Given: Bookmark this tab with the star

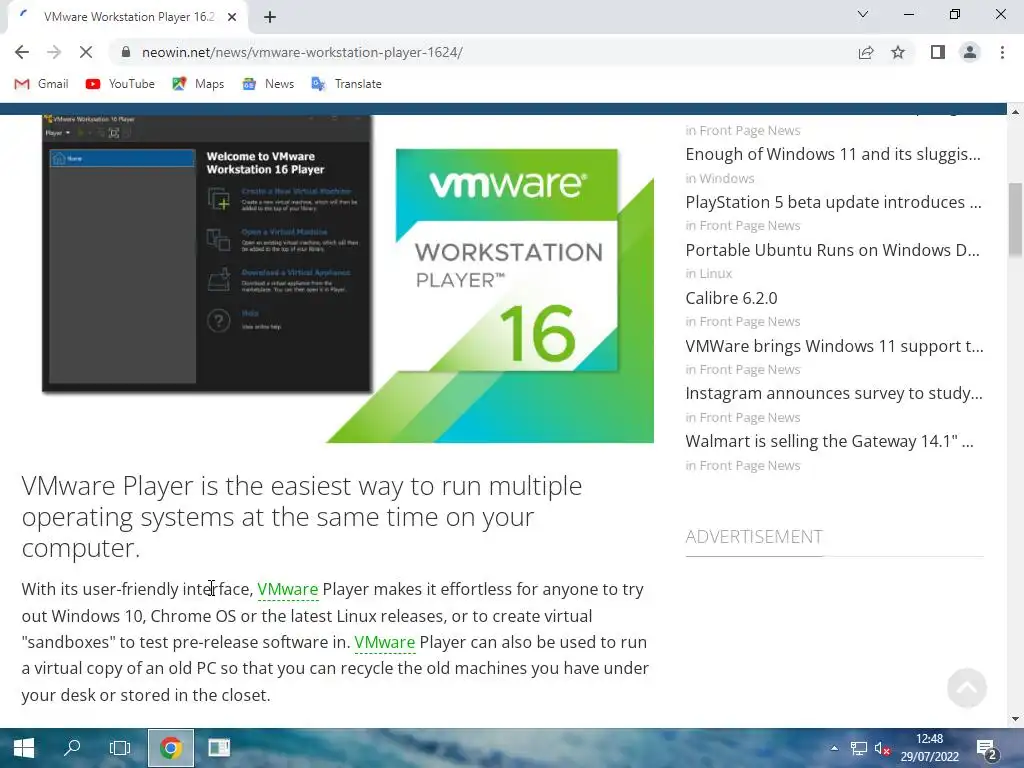Looking at the screenshot, I should click(x=898, y=52).
